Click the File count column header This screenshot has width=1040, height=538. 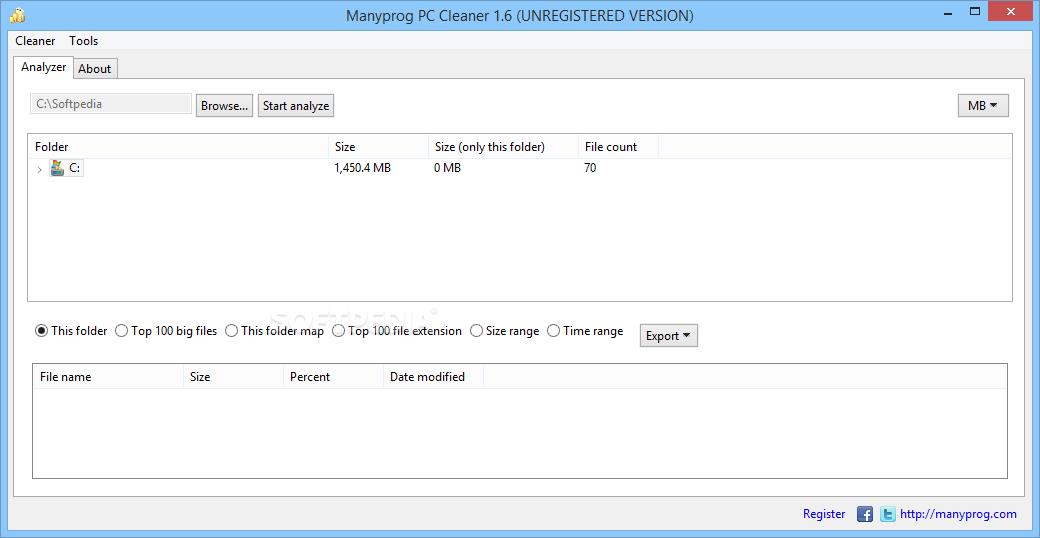(618, 147)
